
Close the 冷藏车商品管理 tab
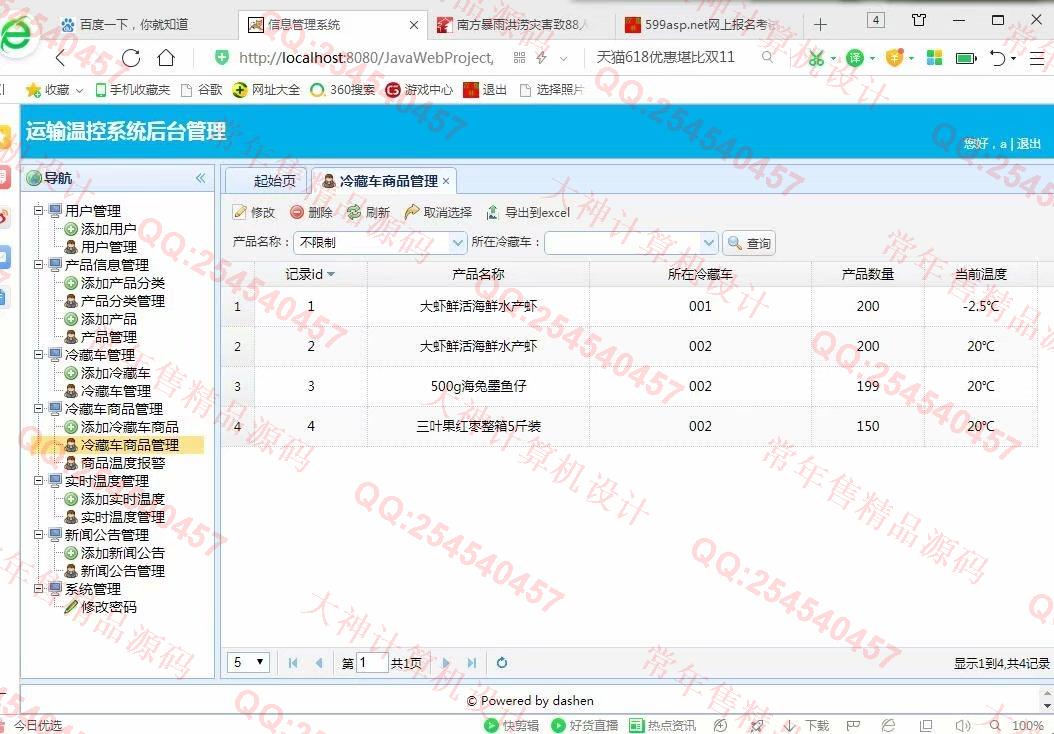click(x=446, y=181)
